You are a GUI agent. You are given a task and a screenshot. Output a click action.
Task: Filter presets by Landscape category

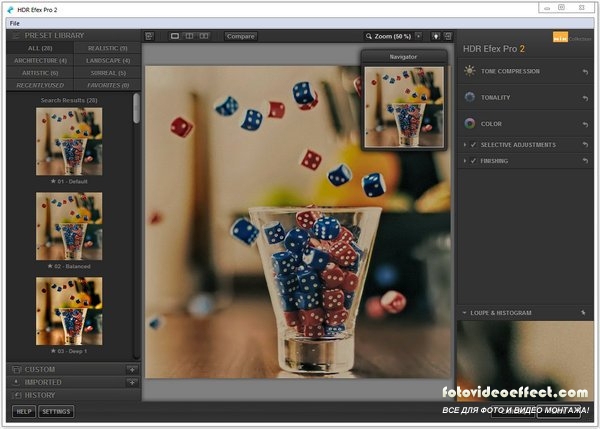pos(108,60)
